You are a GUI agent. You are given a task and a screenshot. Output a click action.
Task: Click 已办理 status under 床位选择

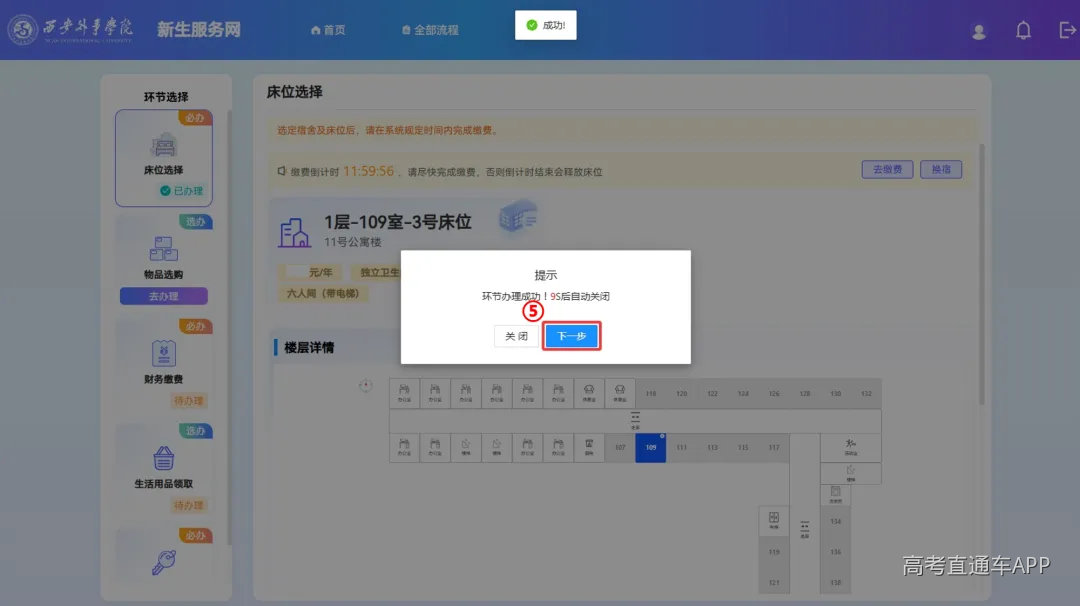point(182,191)
